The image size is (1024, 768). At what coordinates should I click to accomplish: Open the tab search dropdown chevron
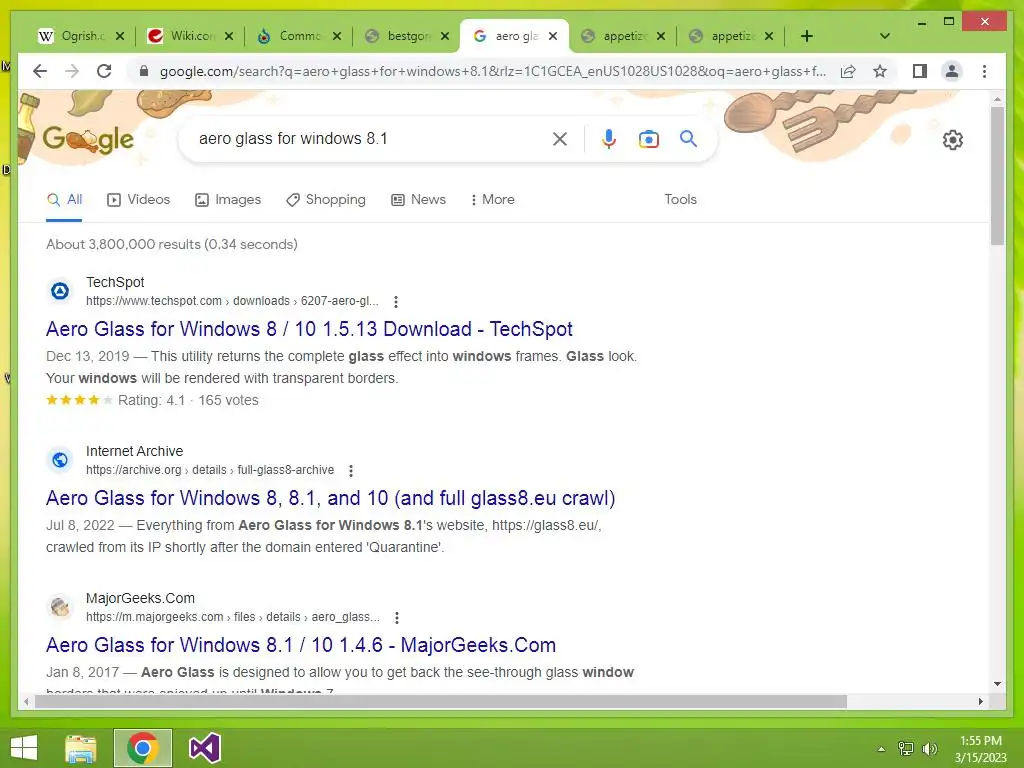click(x=885, y=36)
